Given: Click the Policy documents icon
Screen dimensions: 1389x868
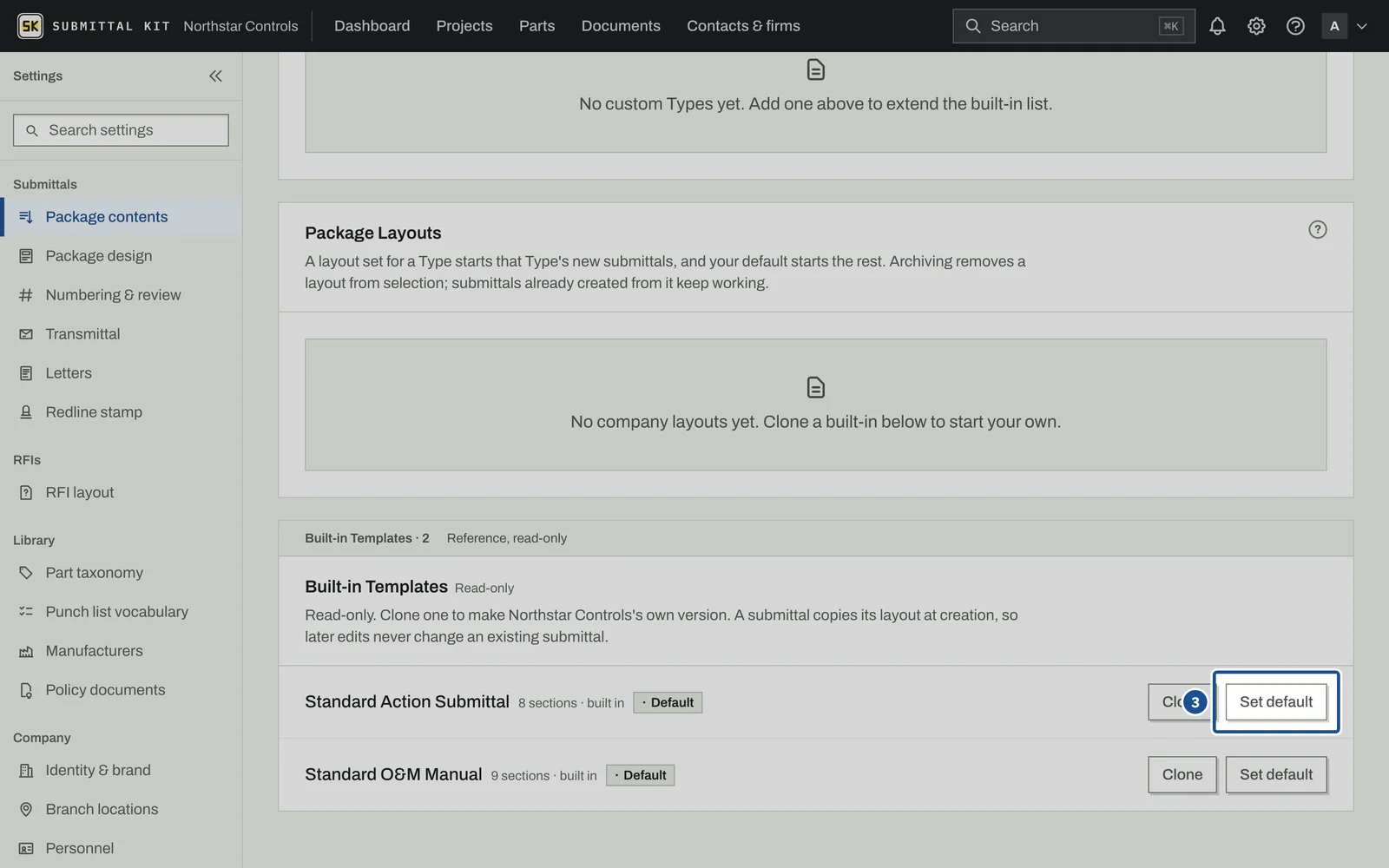Looking at the screenshot, I should tap(26, 690).
